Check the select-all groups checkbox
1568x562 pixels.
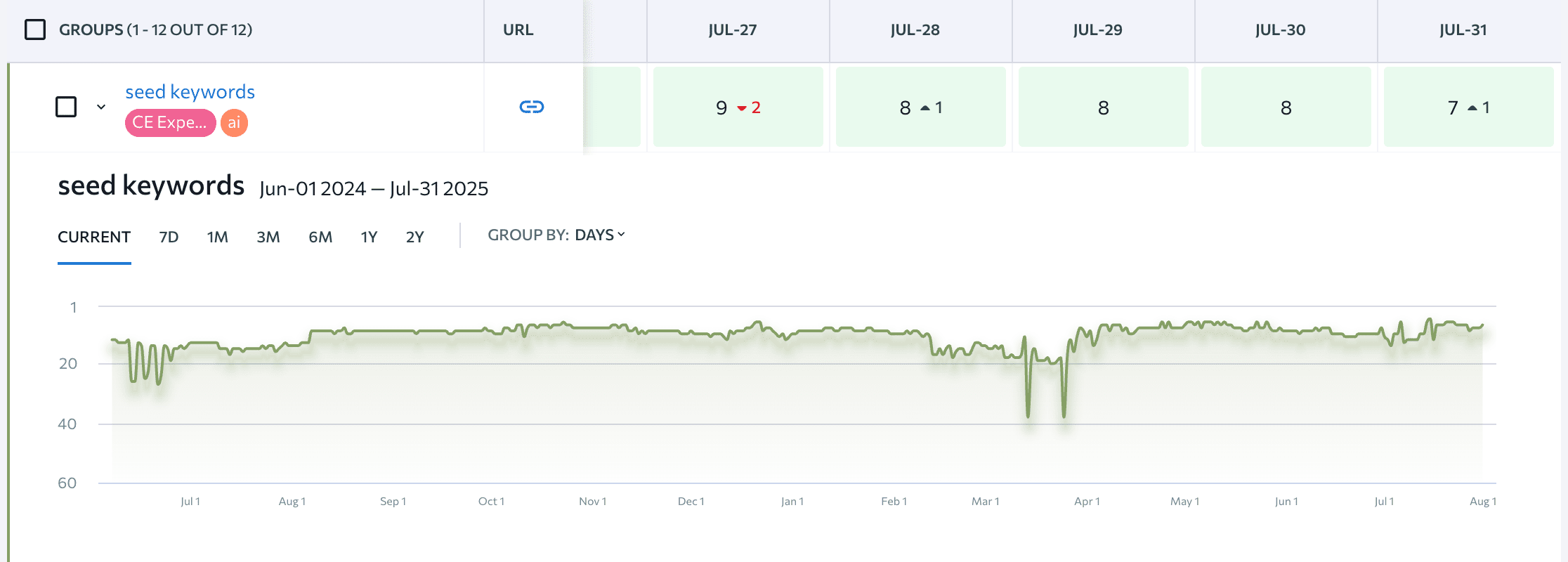(35, 30)
